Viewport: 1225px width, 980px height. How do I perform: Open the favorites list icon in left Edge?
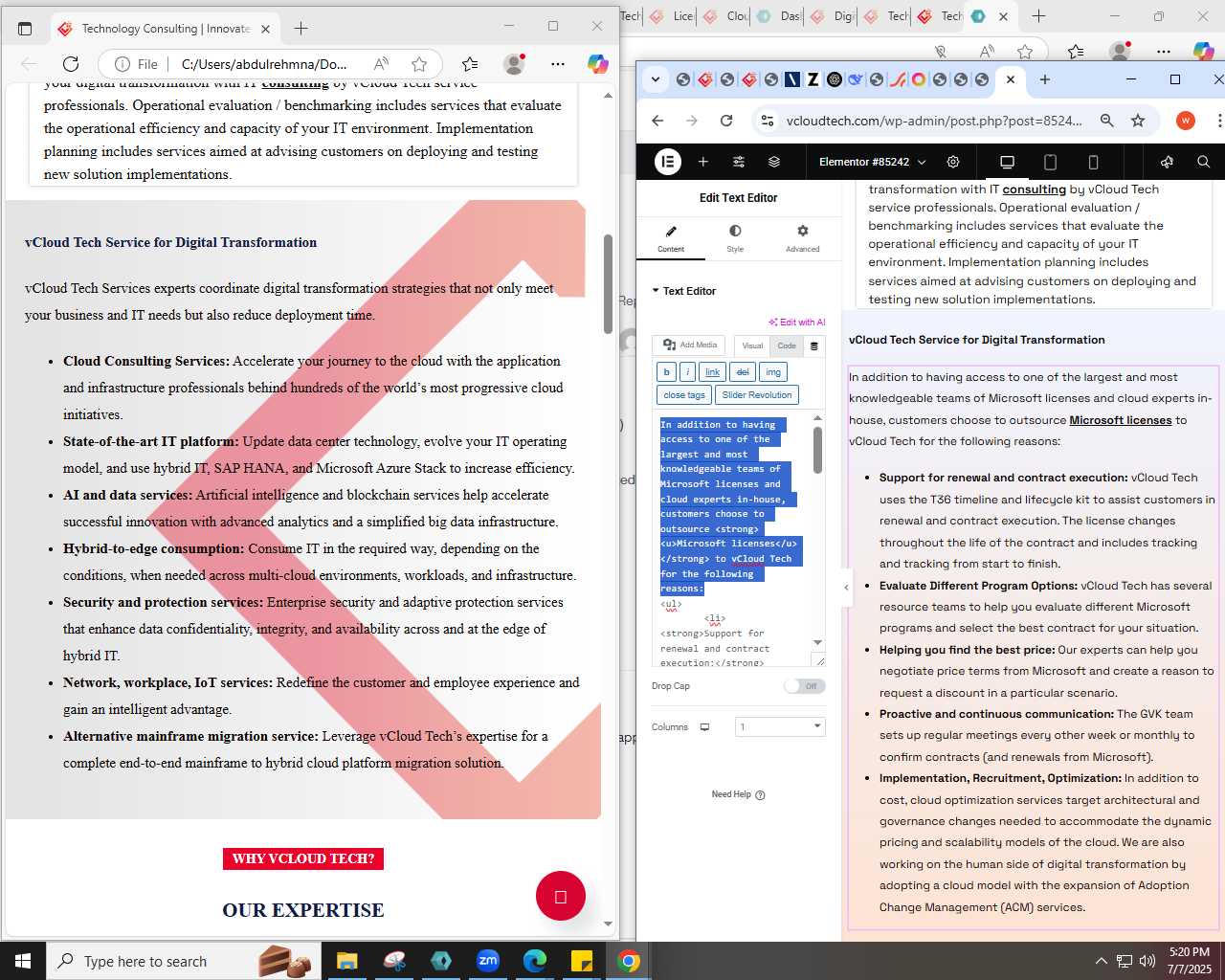point(470,64)
